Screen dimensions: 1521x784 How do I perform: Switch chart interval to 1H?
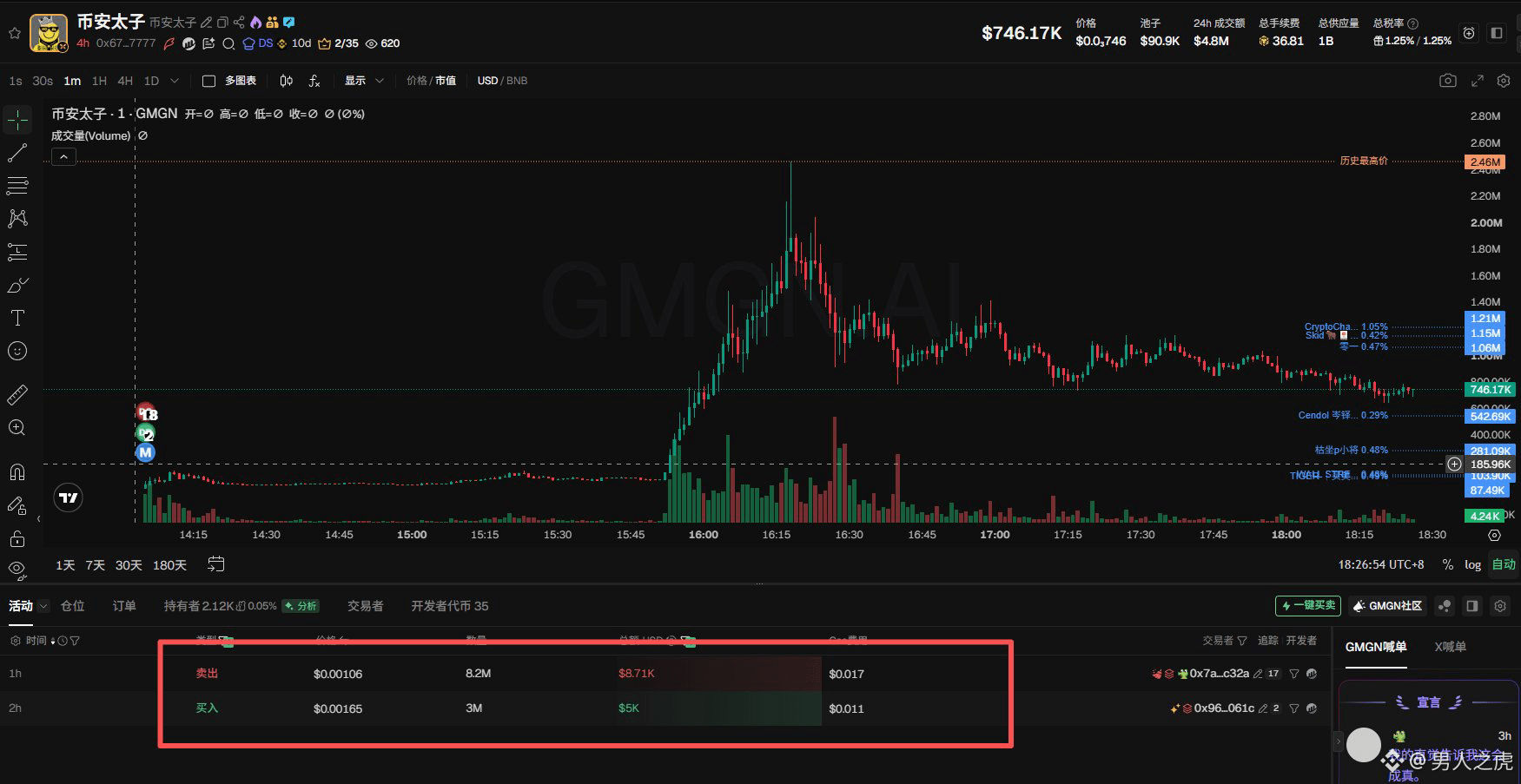click(x=99, y=81)
